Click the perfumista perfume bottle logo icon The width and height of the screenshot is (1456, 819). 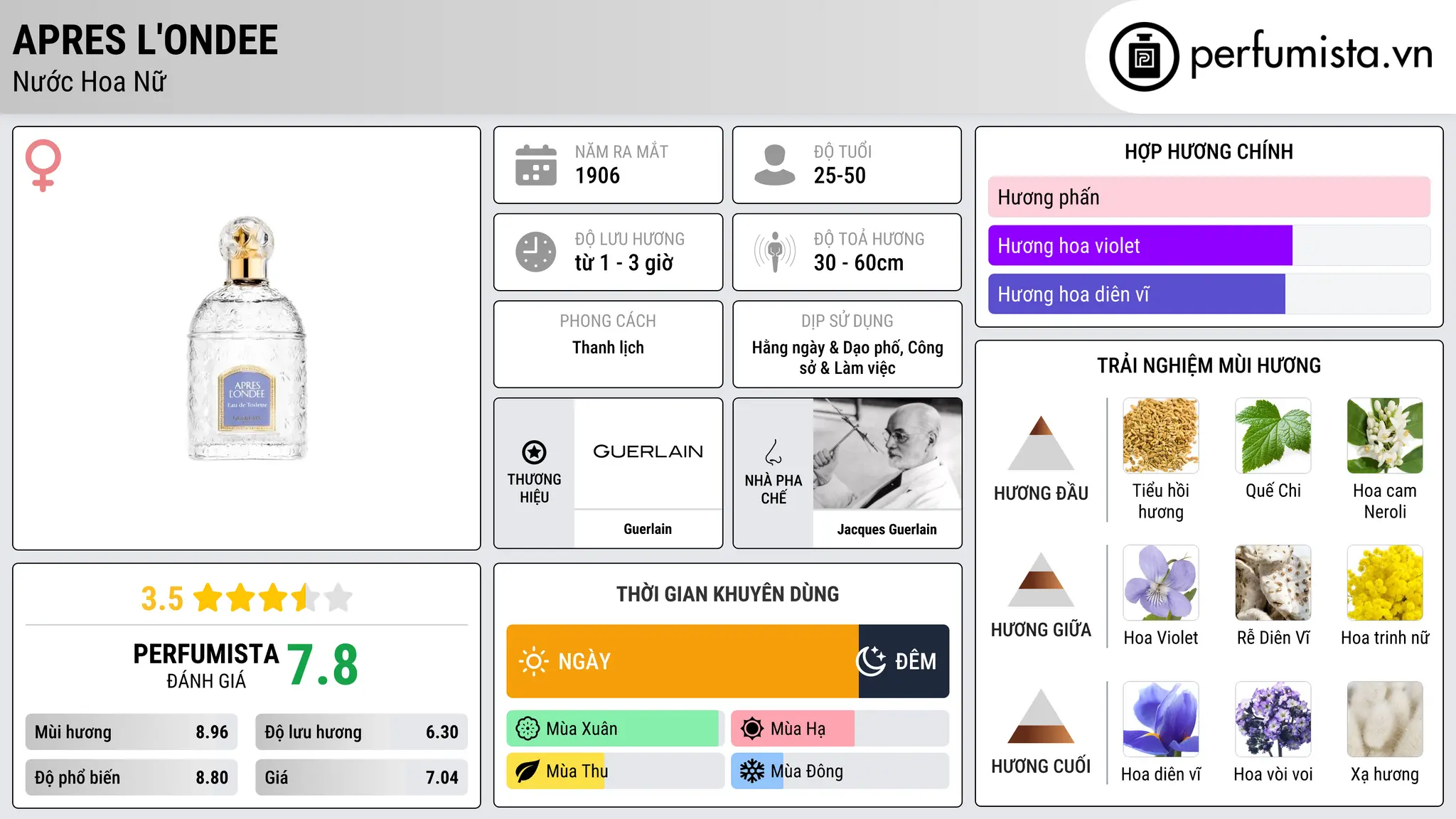point(1144,57)
